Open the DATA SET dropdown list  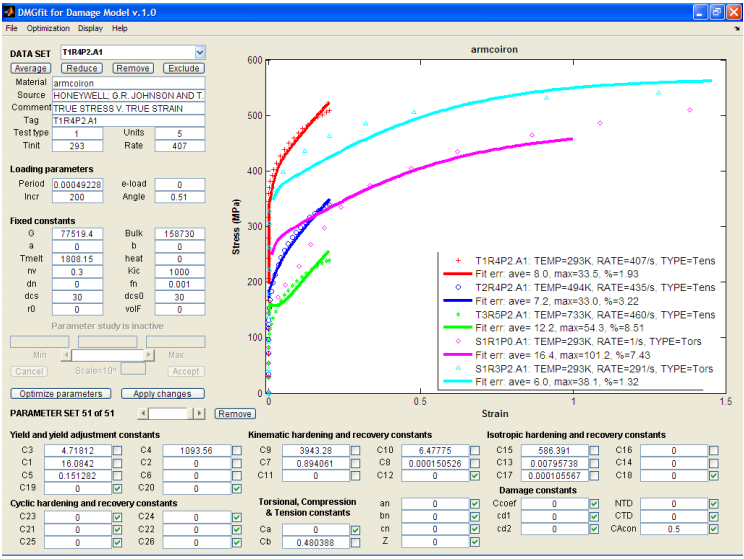tap(199, 51)
